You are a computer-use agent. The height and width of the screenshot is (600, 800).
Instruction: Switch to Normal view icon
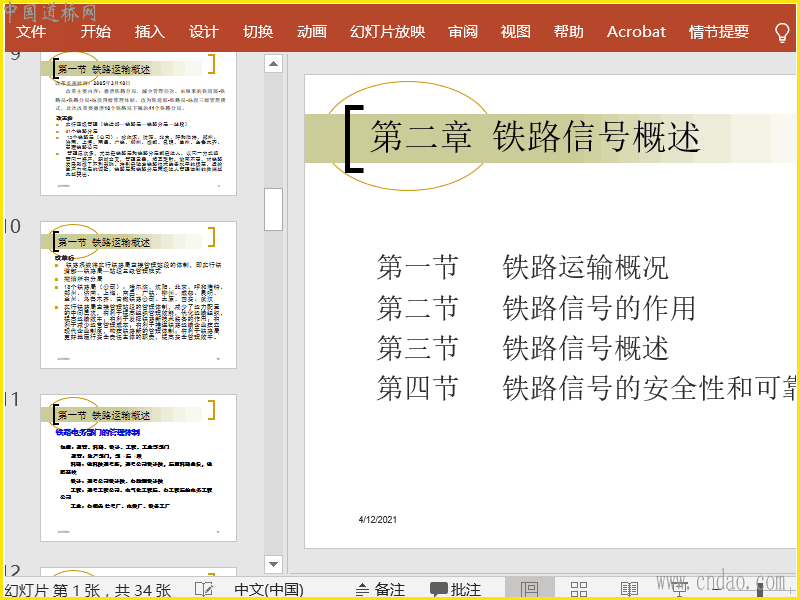(x=530, y=589)
